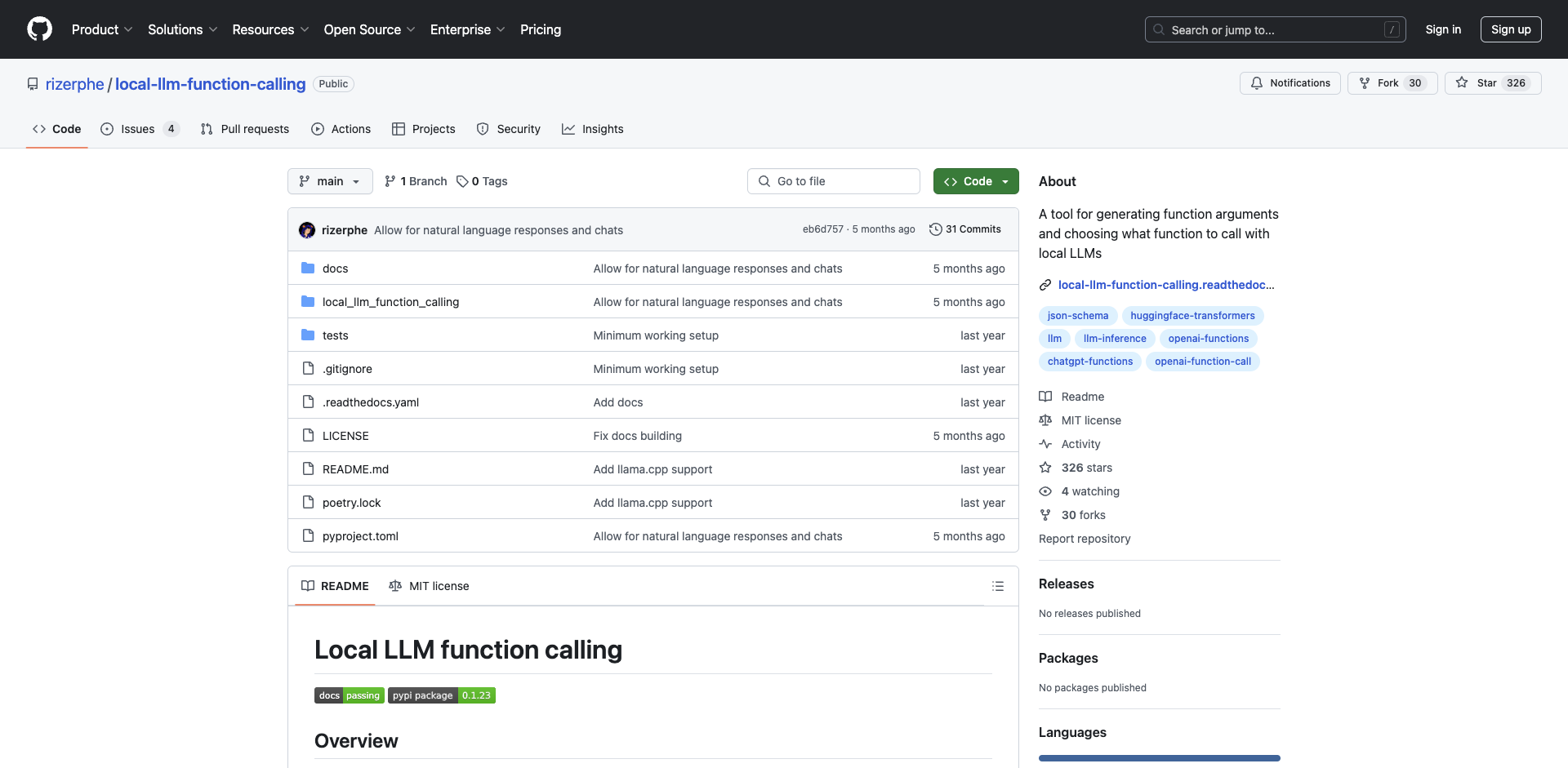This screenshot has width=1568, height=768.
Task: Open the Issues tab
Action: point(140,129)
